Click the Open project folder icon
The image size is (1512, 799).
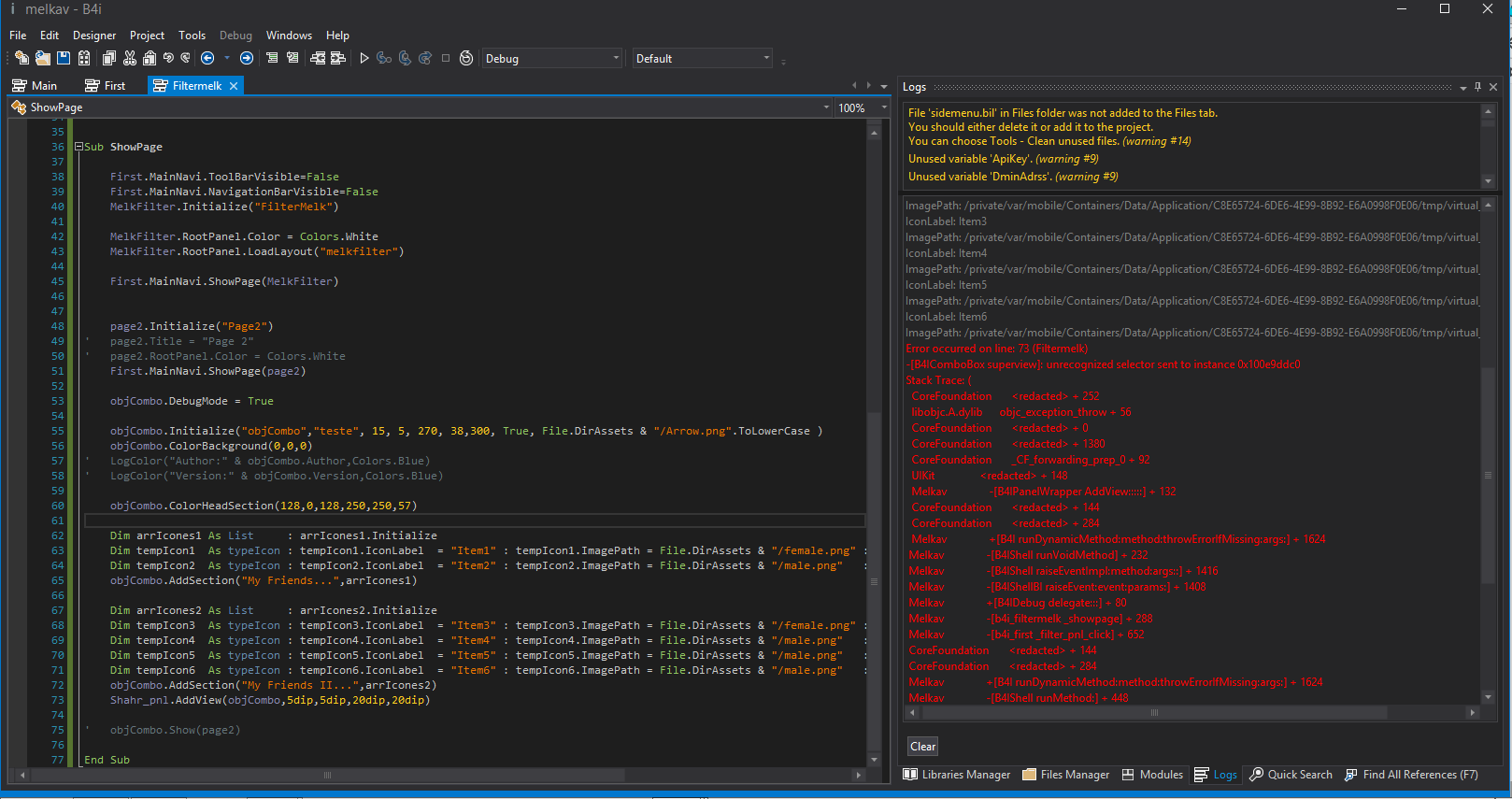pyautogui.click(x=43, y=58)
